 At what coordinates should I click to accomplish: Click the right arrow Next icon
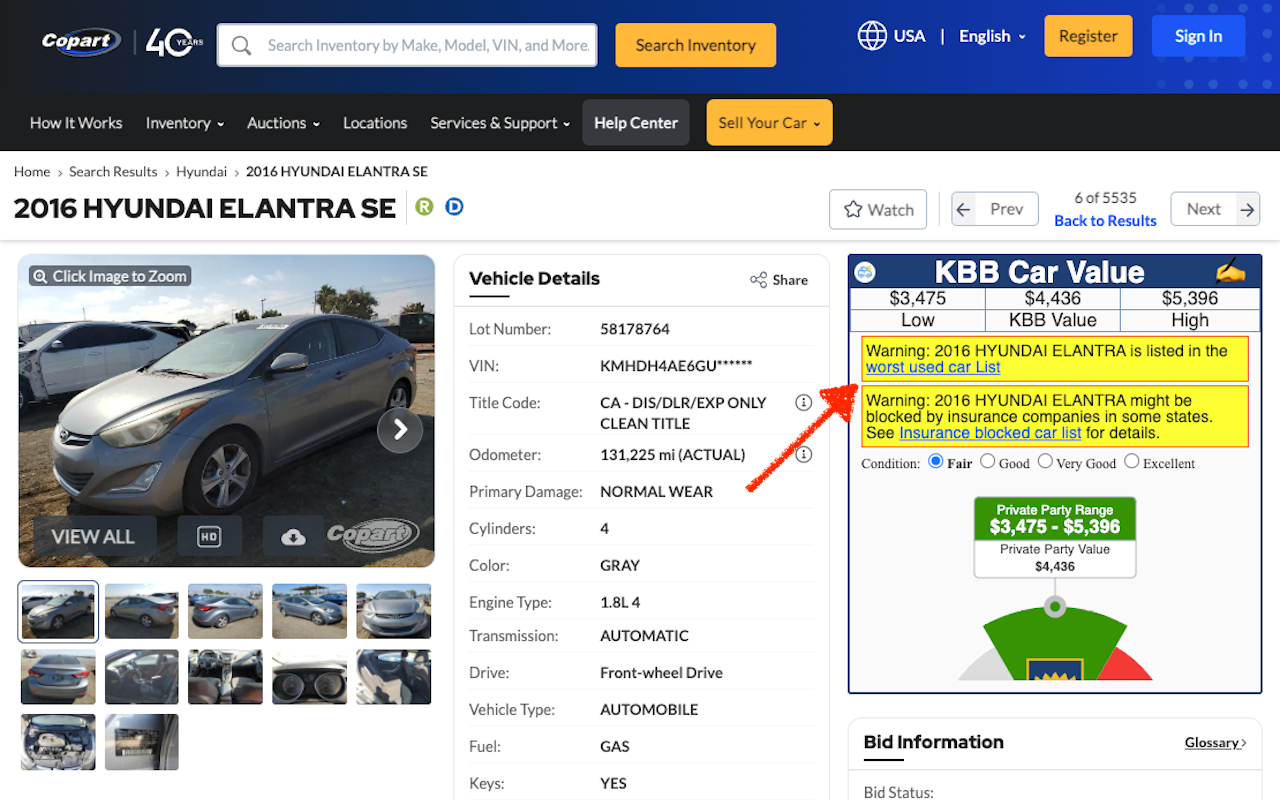tap(1247, 209)
